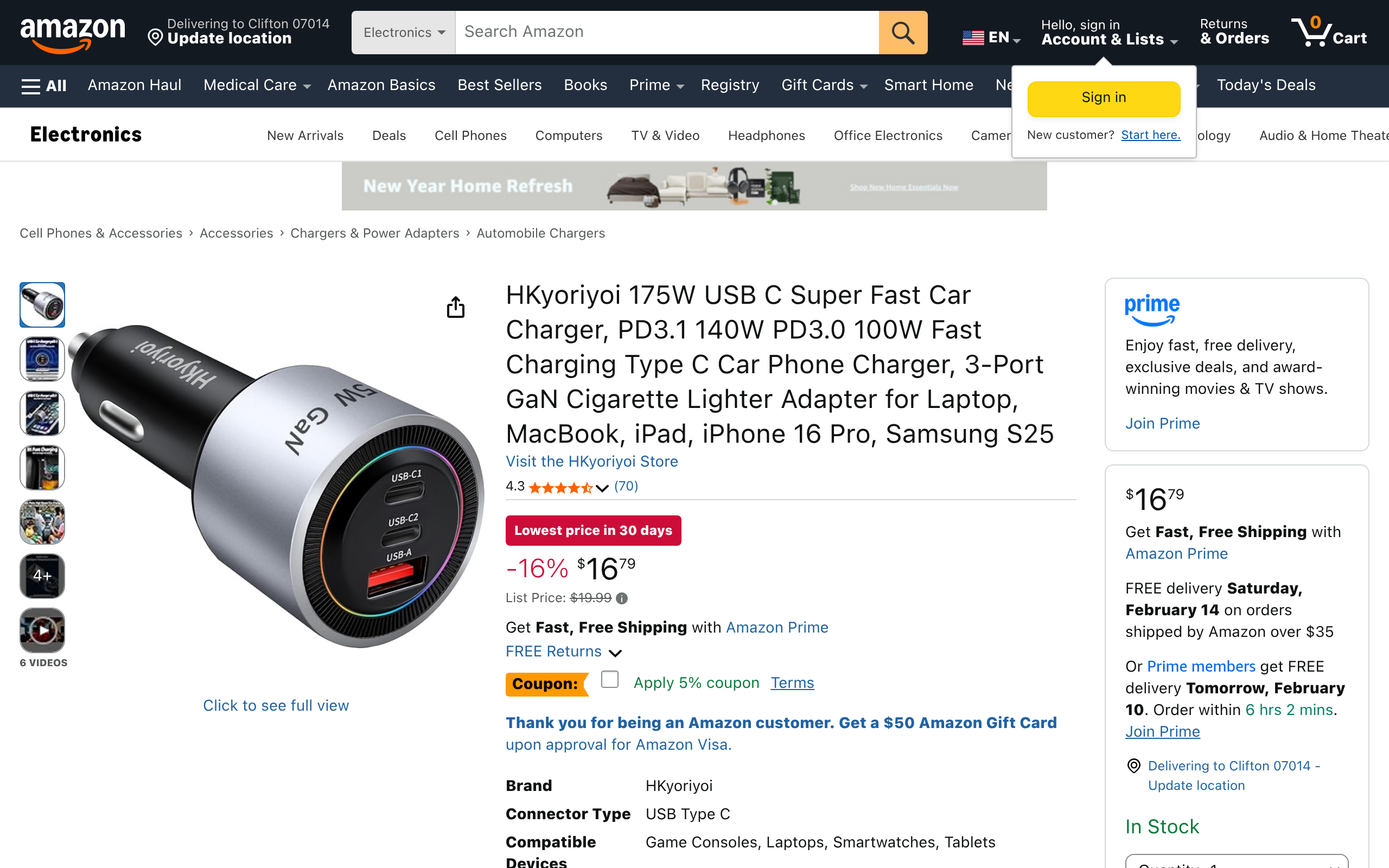Open the shopping cart icon
Screen dimensions: 1389x868
(x=1328, y=33)
